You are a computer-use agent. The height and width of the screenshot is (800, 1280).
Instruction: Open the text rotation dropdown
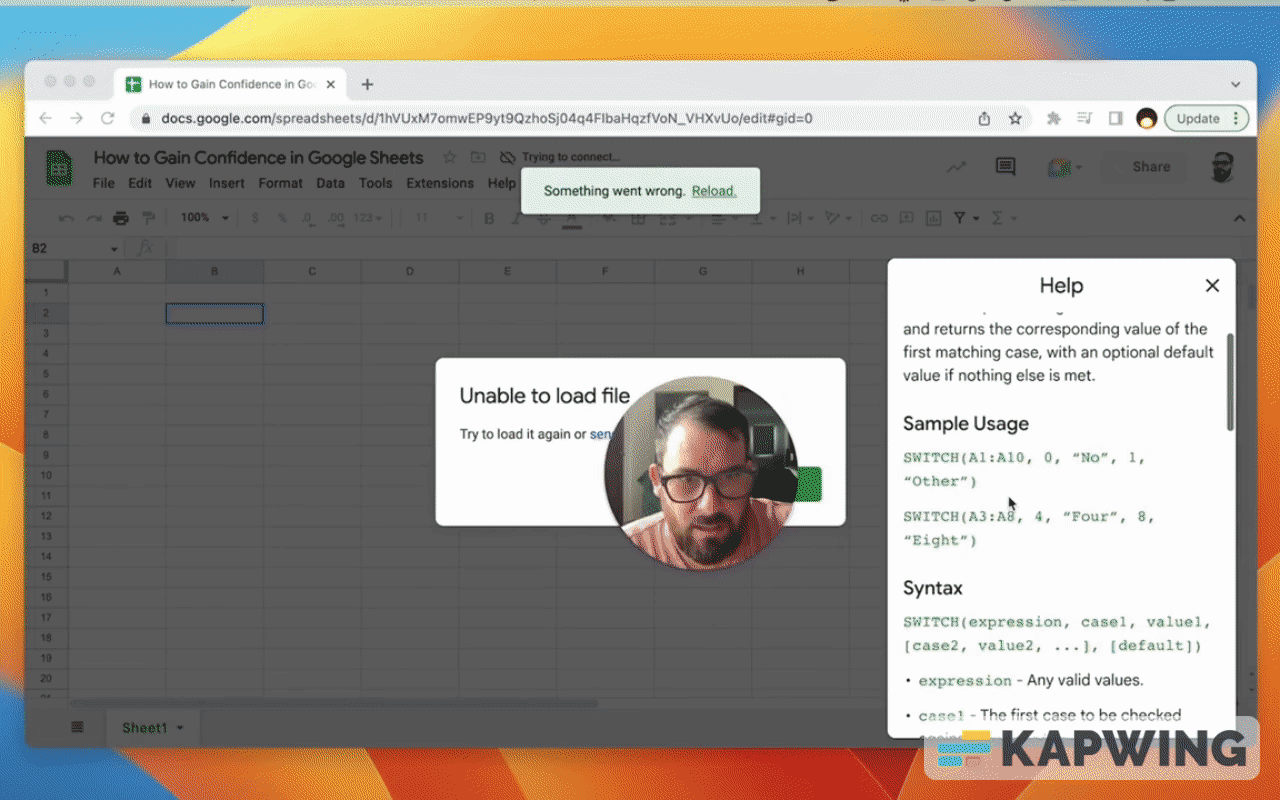click(x=836, y=218)
